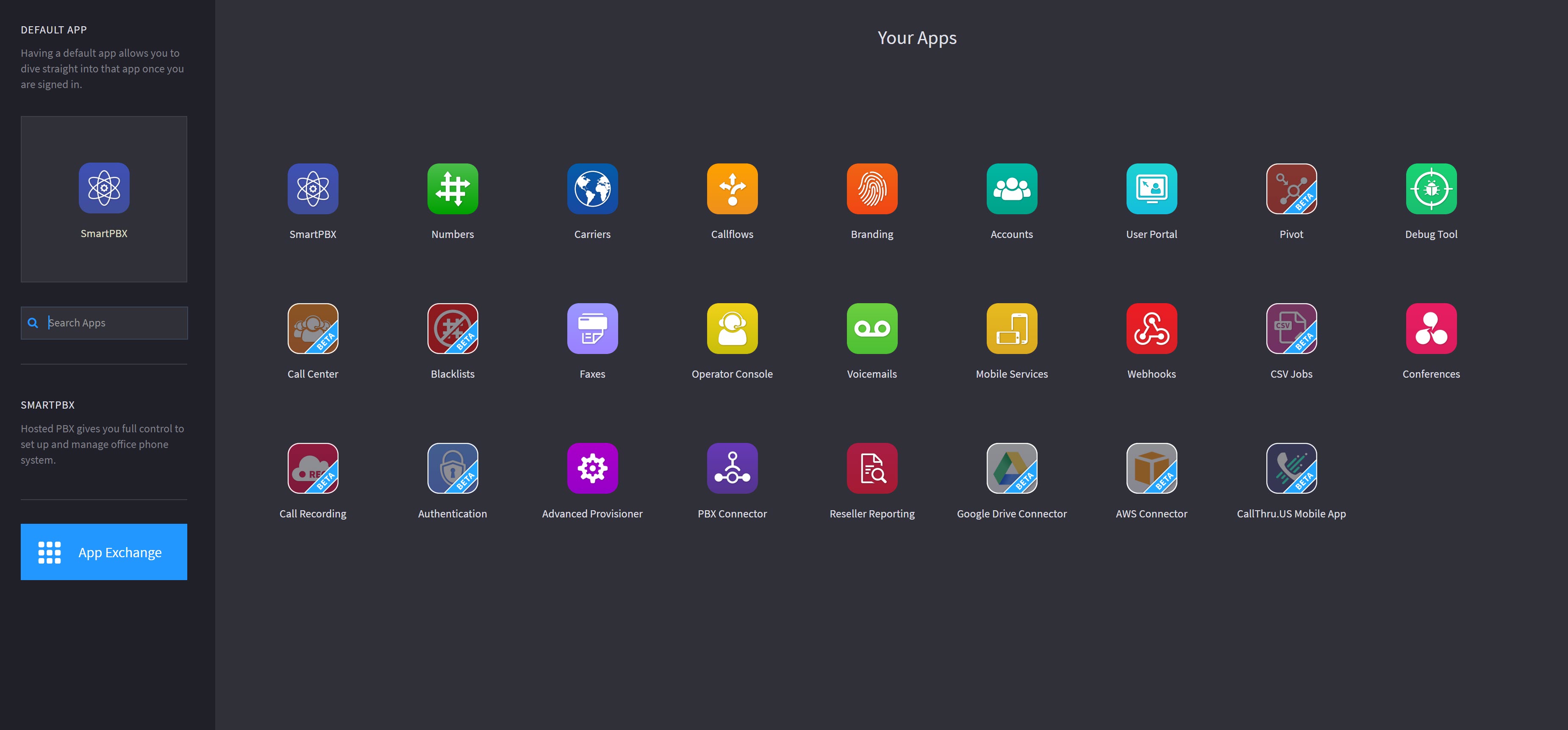This screenshot has width=1568, height=730.
Task: Launch the Pivot beta app
Action: (x=1291, y=188)
